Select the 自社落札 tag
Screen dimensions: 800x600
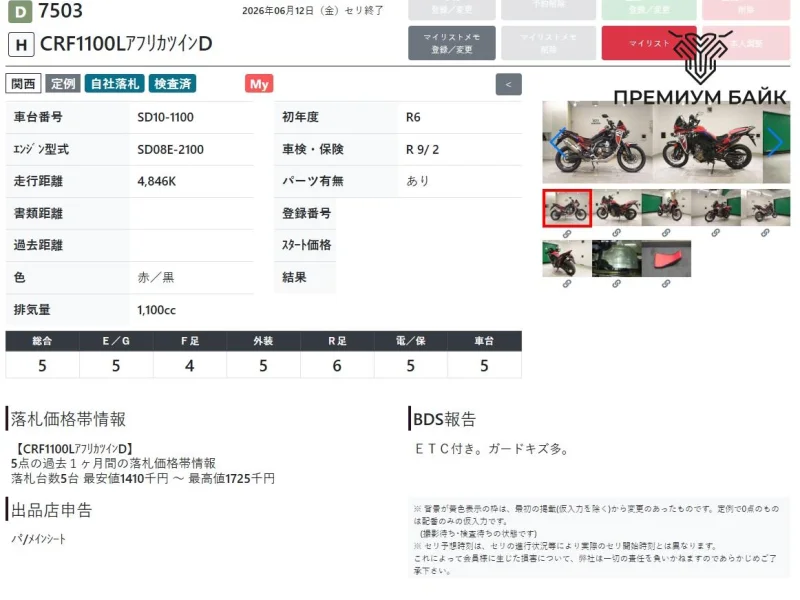[x=115, y=84]
